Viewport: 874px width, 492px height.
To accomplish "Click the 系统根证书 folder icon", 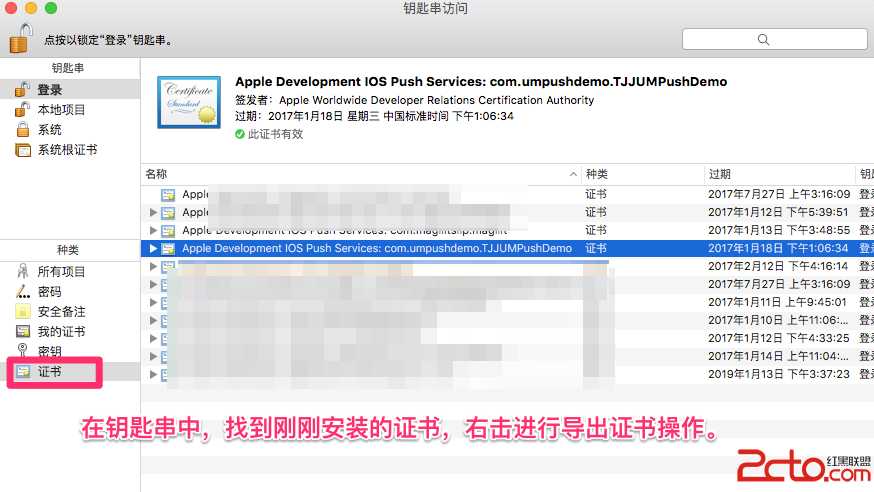I will (23, 150).
